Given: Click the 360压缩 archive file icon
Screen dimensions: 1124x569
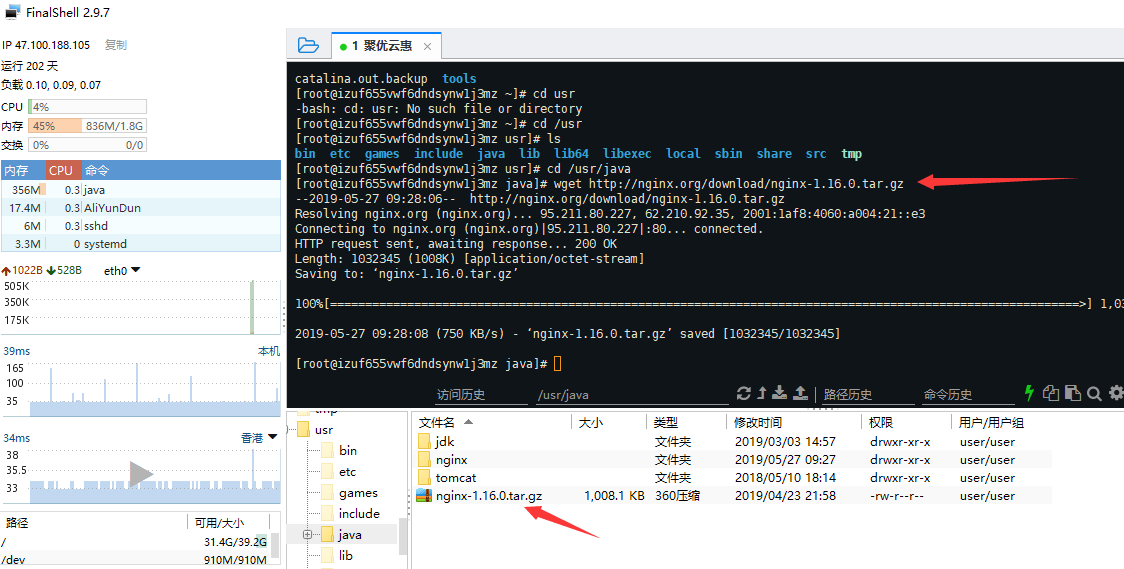Looking at the screenshot, I should coord(424,495).
